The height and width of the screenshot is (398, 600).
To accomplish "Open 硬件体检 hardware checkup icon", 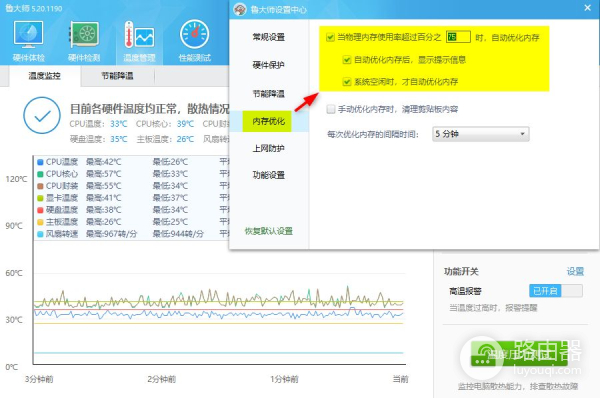I will [x=28, y=41].
